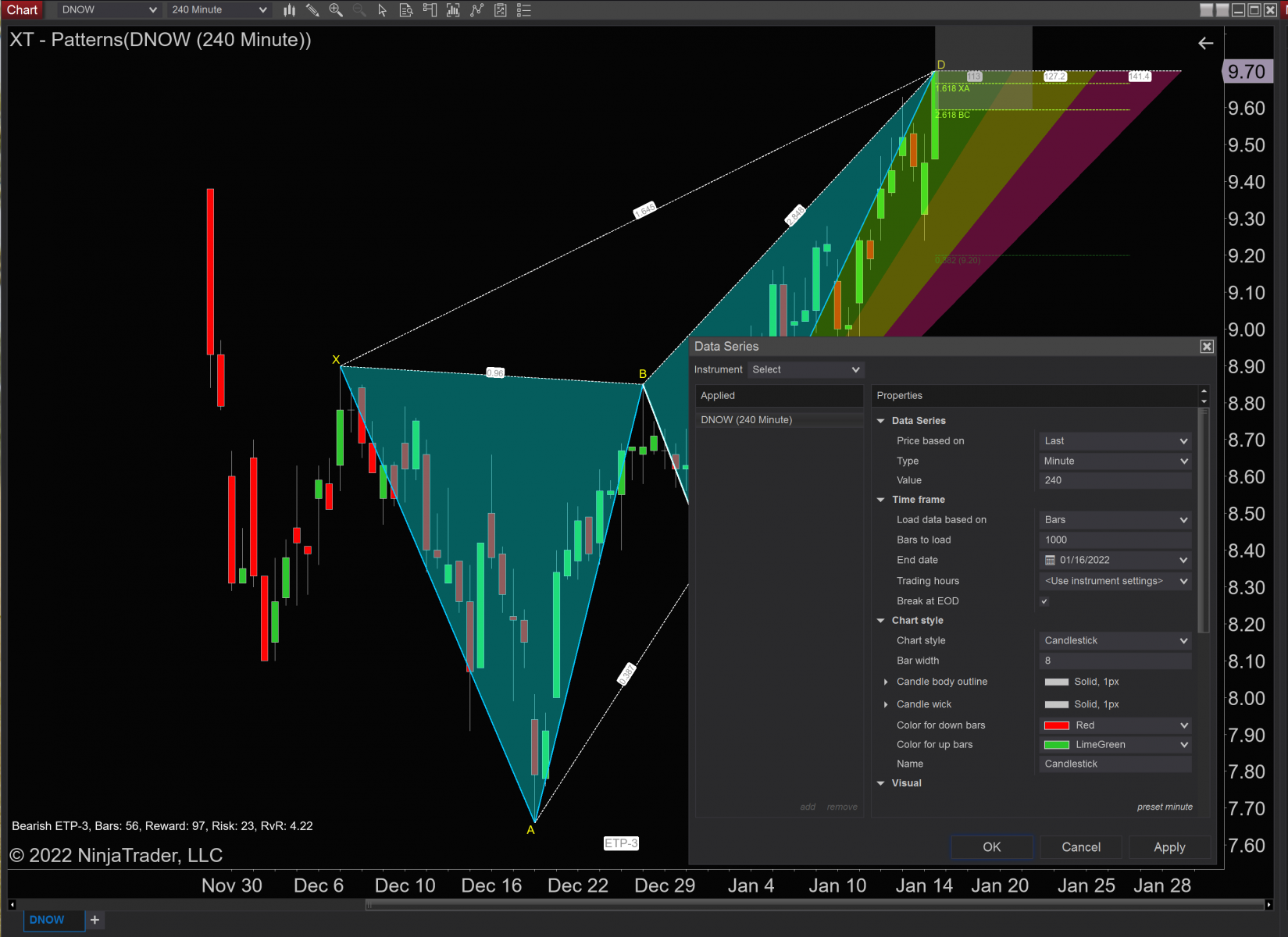Open the Type Minute dropdown
Screen dimensions: 1288x937
point(1115,461)
